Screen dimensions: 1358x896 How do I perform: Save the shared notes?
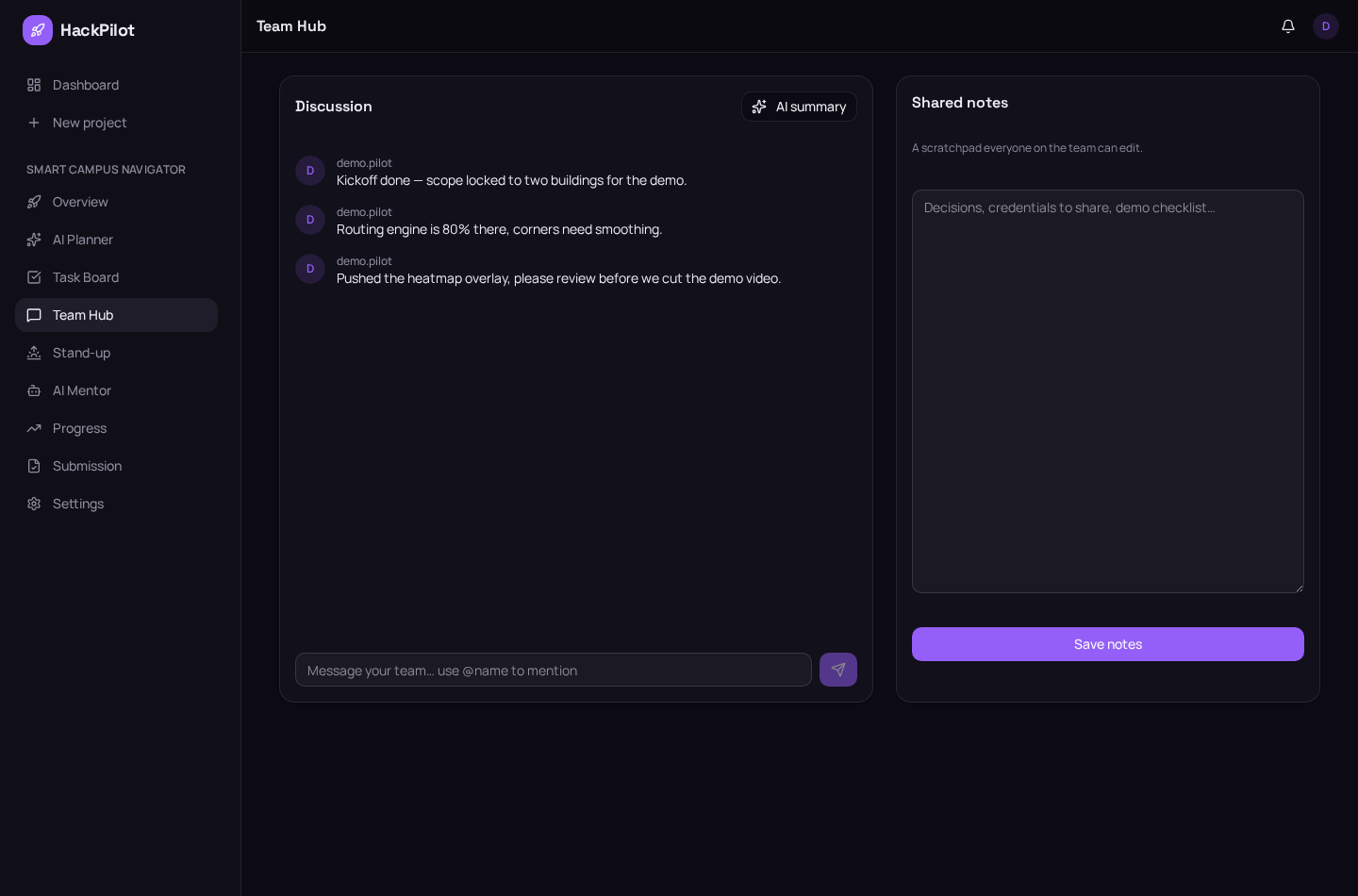click(x=1108, y=644)
